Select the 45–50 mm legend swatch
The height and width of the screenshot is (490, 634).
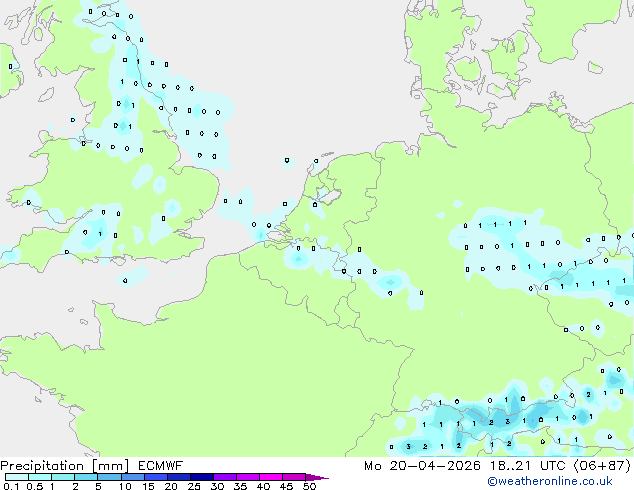click(294, 477)
